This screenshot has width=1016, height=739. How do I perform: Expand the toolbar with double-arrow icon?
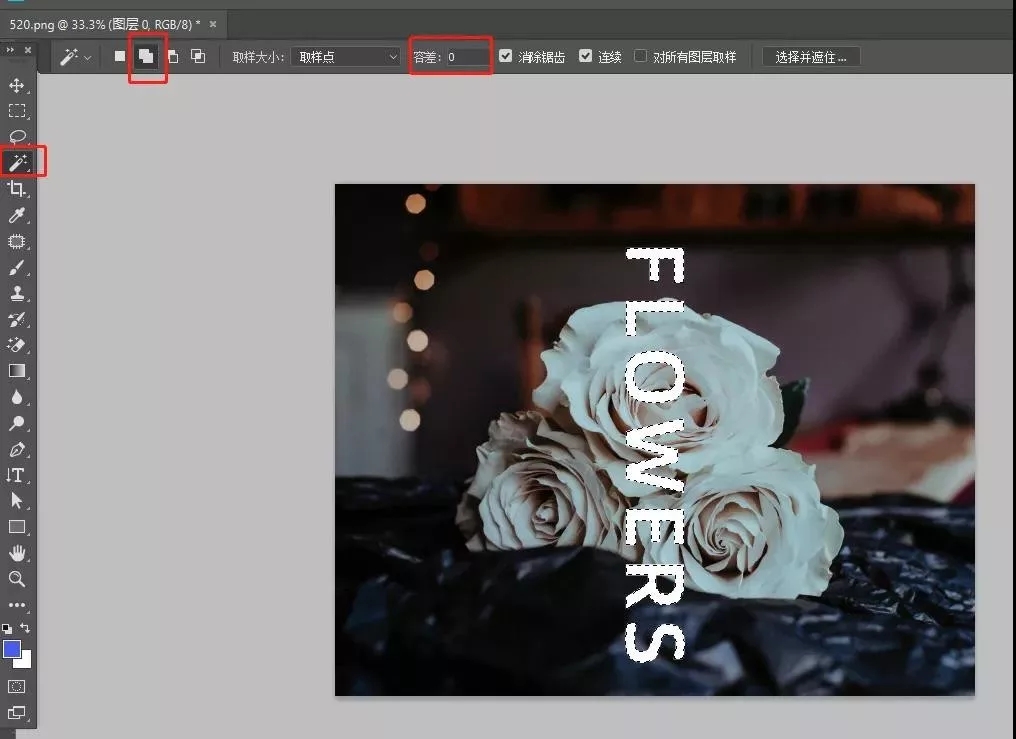(x=8, y=48)
